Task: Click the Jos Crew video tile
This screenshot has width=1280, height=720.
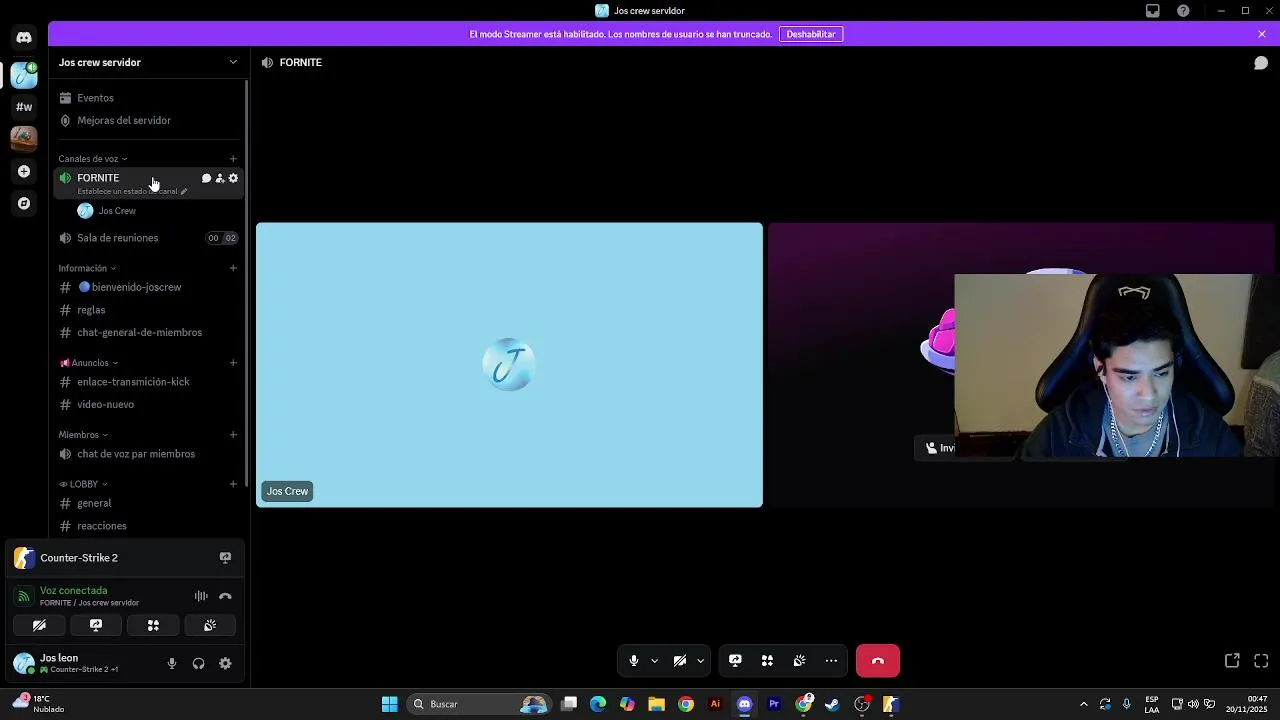Action: [x=509, y=365]
